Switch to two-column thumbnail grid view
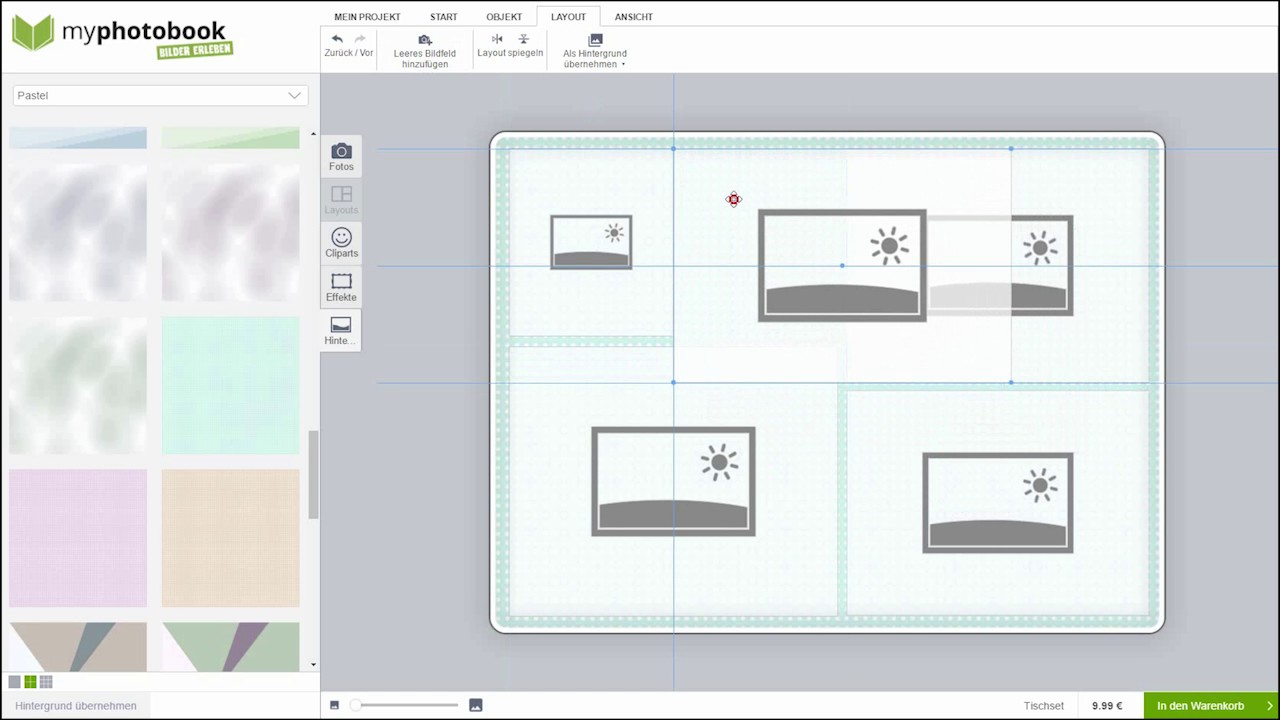Viewport: 1280px width, 720px height. [x=30, y=682]
